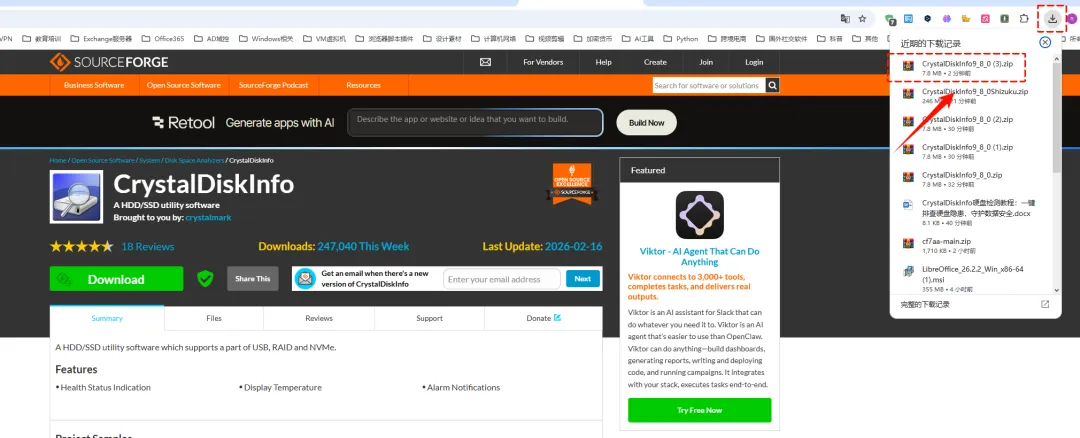Image resolution: width=1080 pixels, height=438 pixels.
Task: Click the translate page icon in address bar
Action: pos(845,19)
